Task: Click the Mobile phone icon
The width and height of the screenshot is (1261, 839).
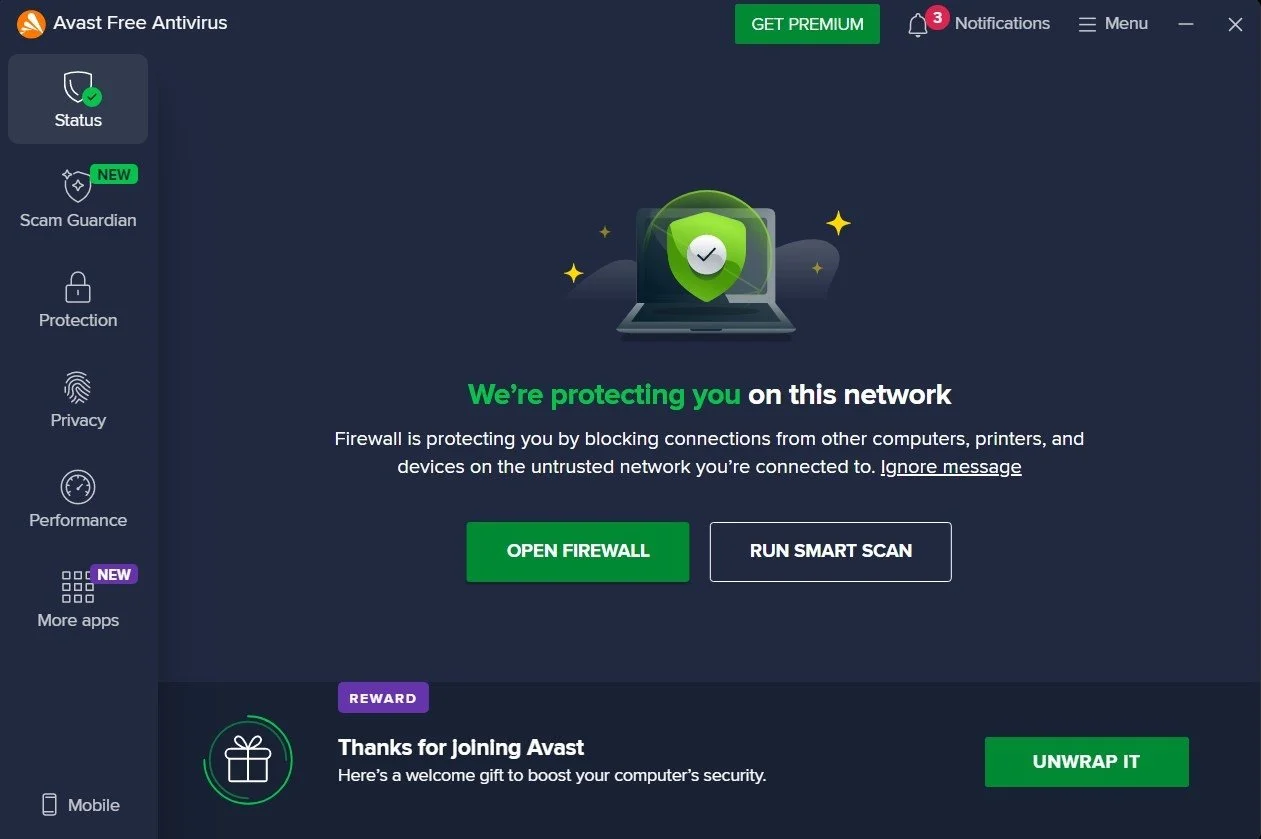Action: pyautogui.click(x=49, y=804)
